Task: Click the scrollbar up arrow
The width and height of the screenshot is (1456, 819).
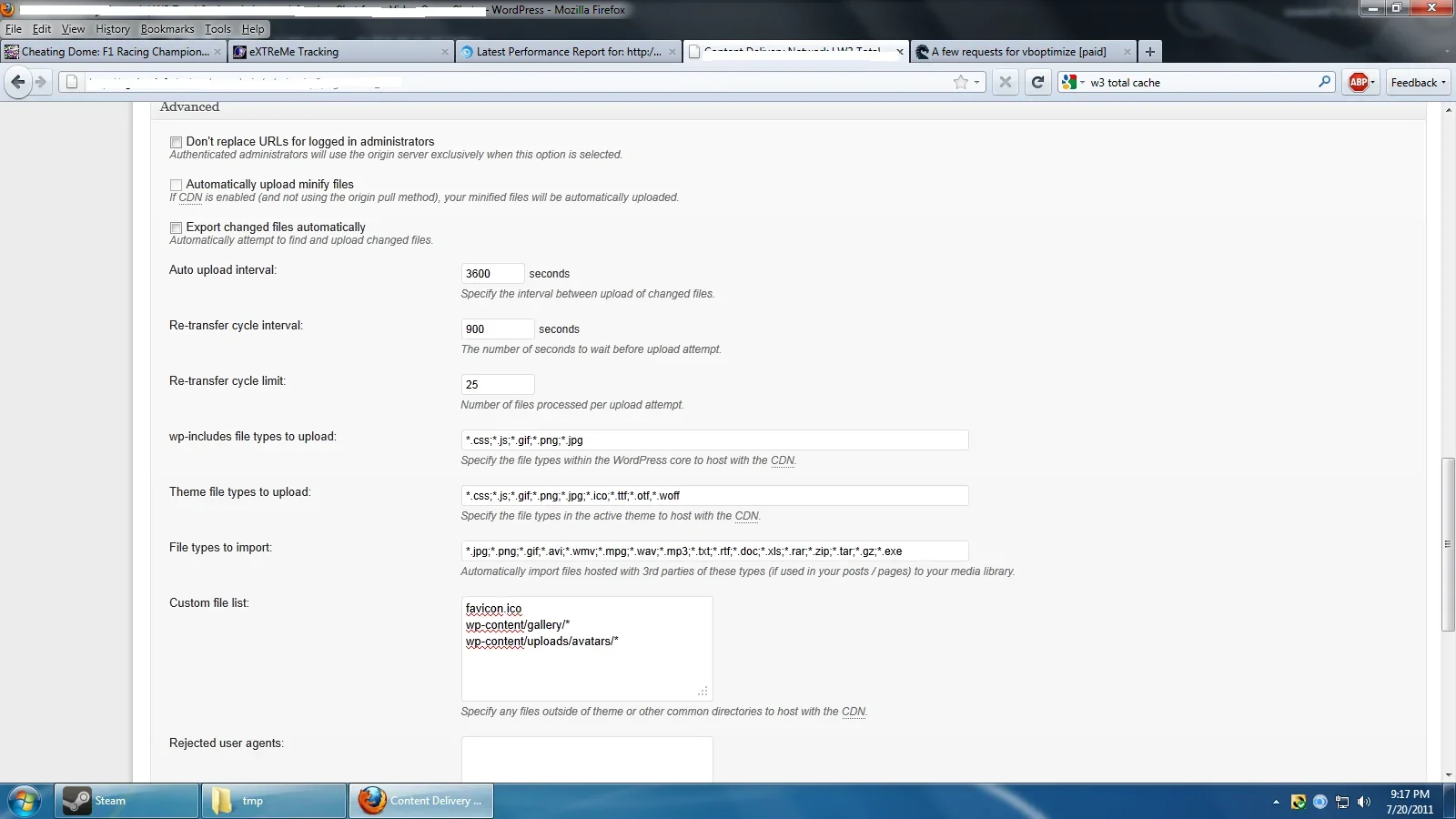Action: (x=1448, y=109)
